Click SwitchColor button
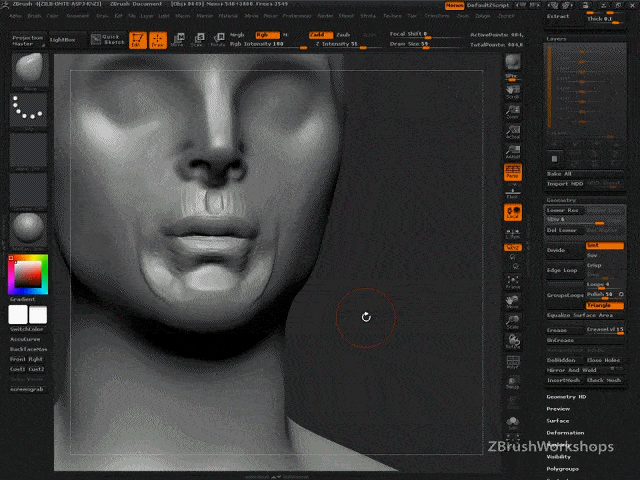Screen dimensions: 640x480 [28, 329]
